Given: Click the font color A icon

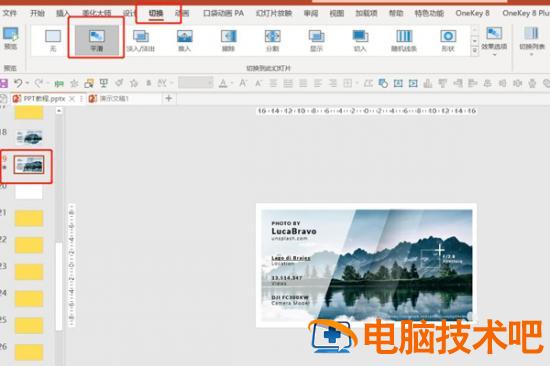Looking at the screenshot, I should pyautogui.click(x=223, y=84).
